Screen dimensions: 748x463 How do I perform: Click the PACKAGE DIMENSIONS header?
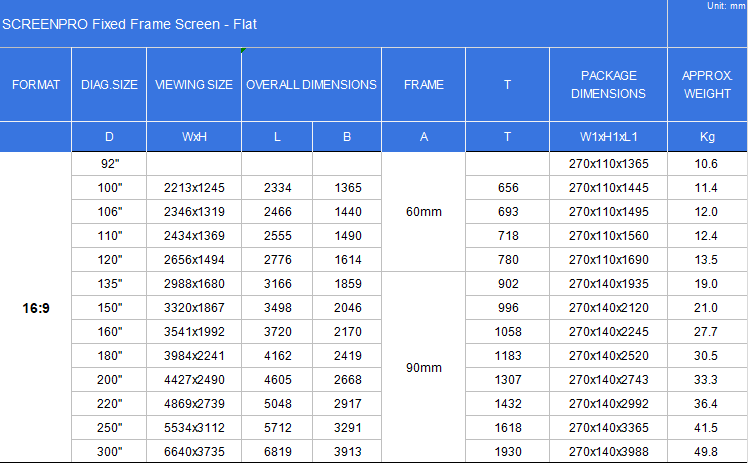[x=608, y=85]
